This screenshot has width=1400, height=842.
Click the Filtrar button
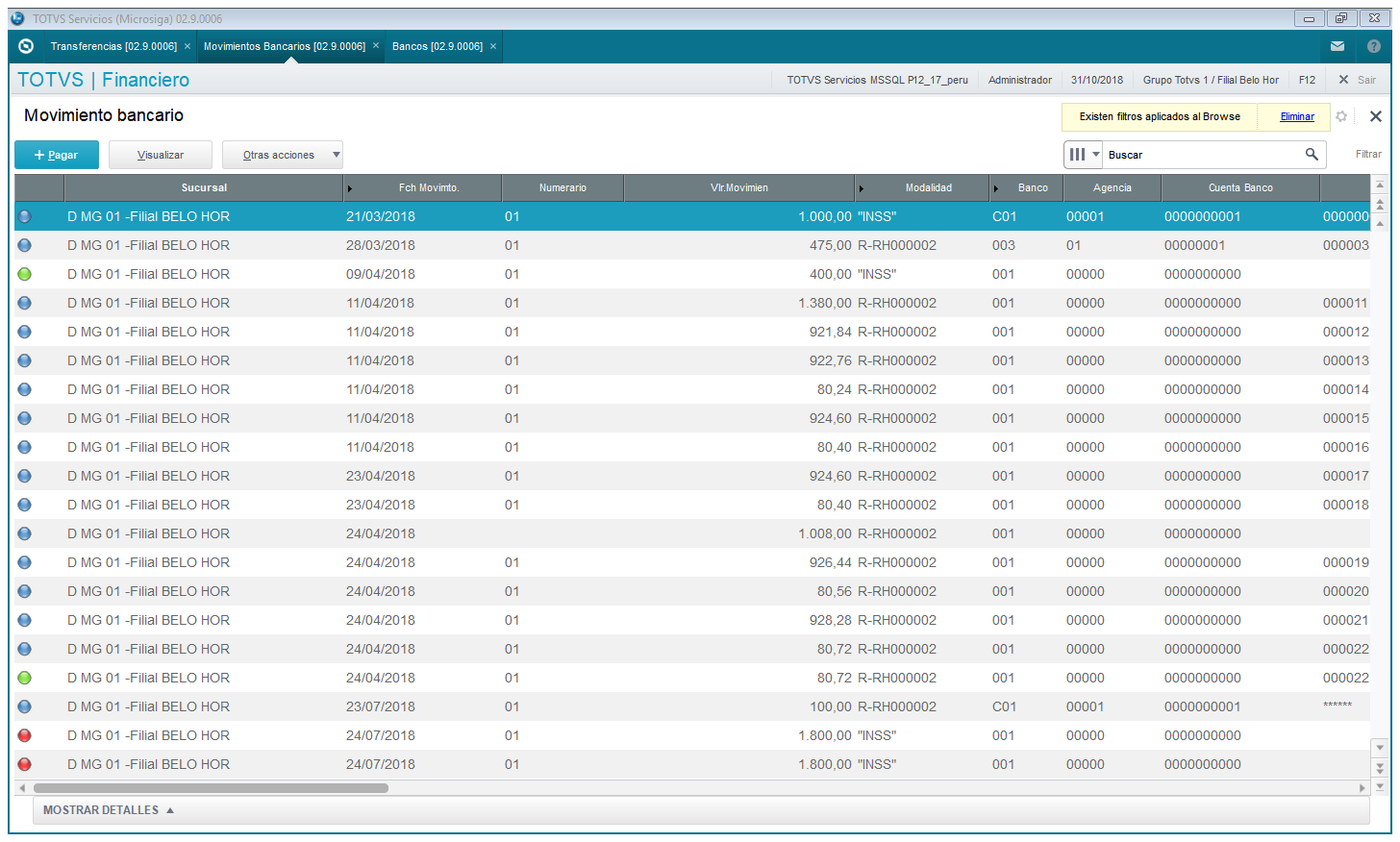tap(1368, 154)
